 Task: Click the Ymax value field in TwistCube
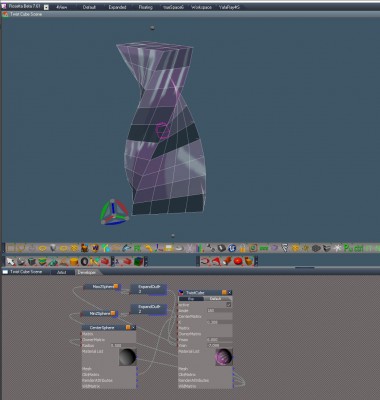pyautogui.click(x=219, y=340)
